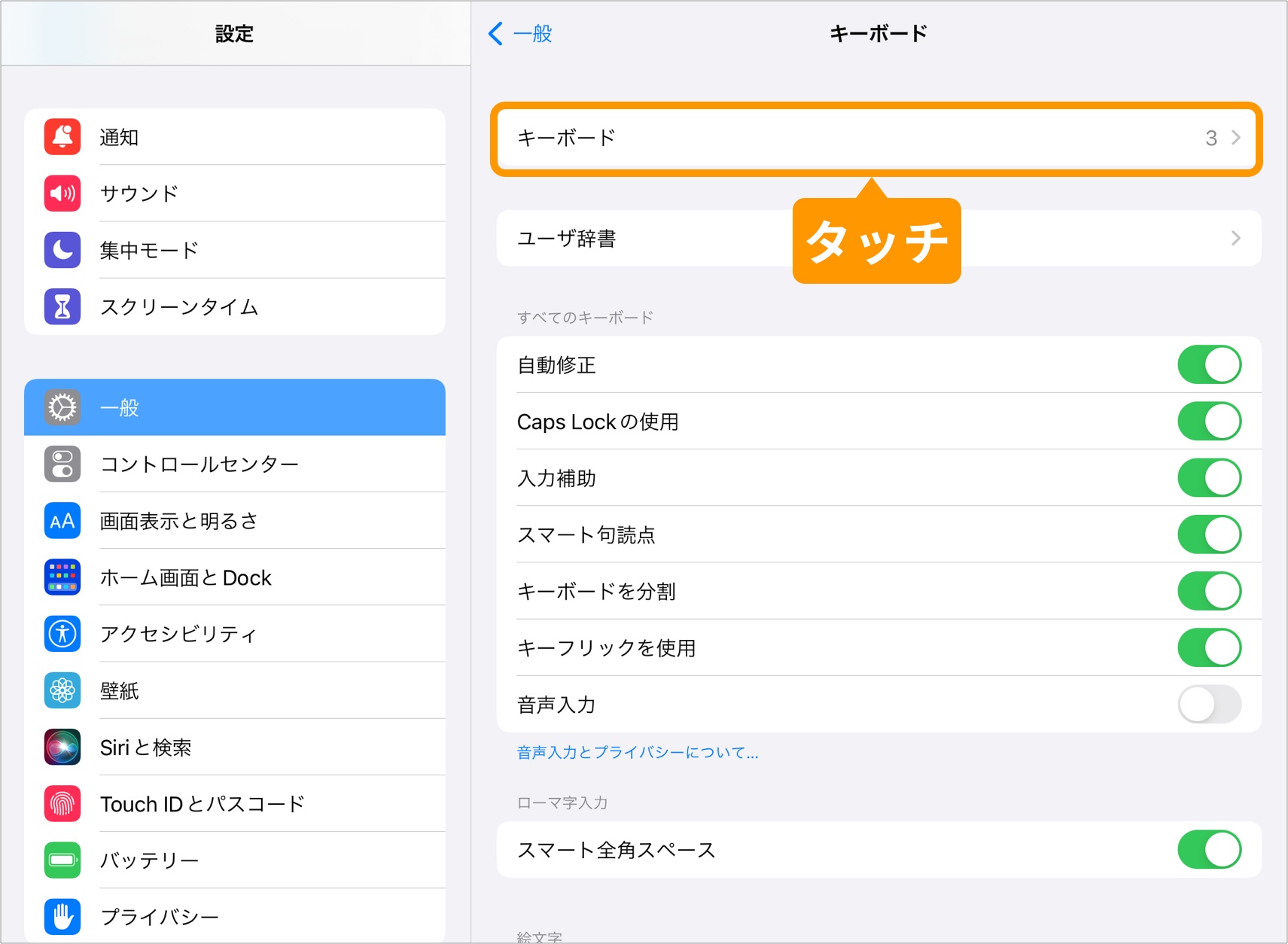The height and width of the screenshot is (944, 1288).
Task: Turn off Caps Lockの使用
Action: (1208, 420)
